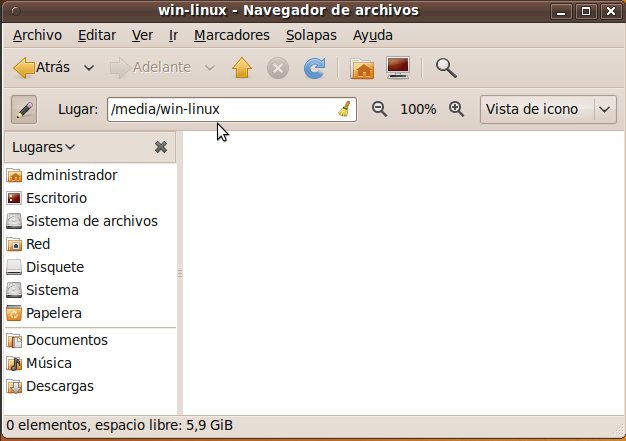Reset zoom by clicking 100%
The width and height of the screenshot is (626, 441).
tap(418, 109)
